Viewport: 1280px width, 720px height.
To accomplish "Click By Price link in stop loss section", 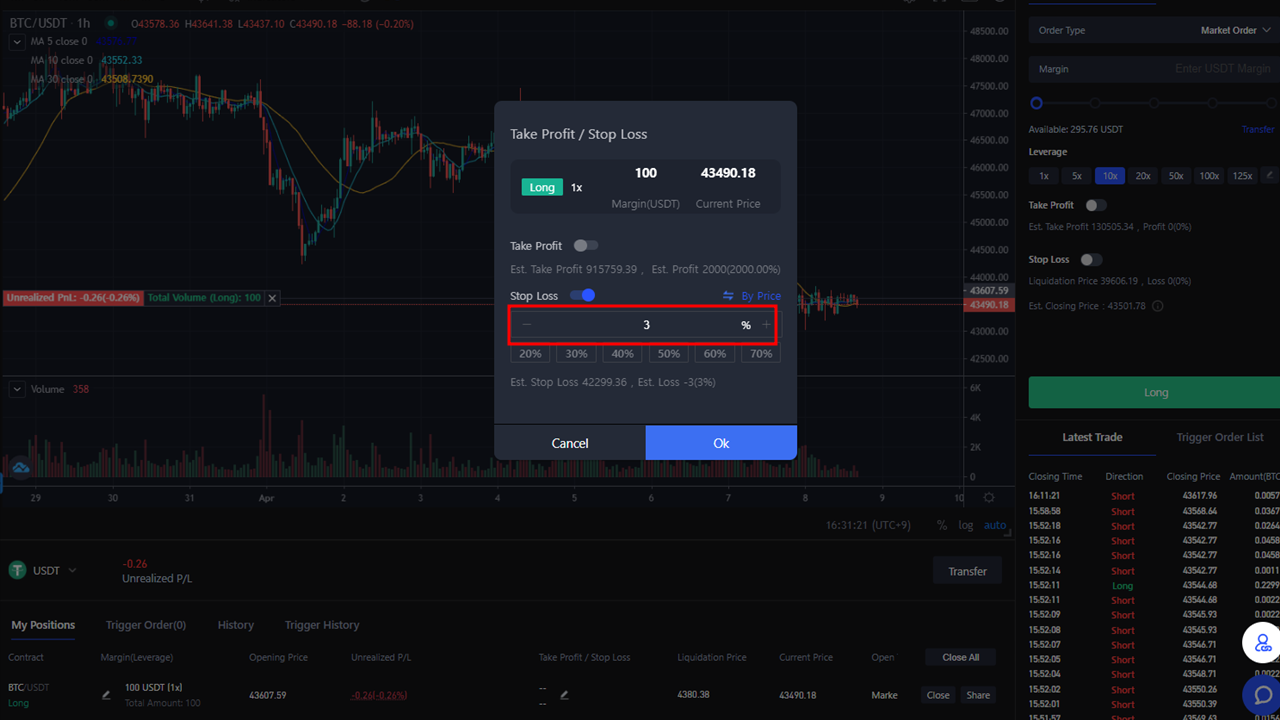I will 761,296.
